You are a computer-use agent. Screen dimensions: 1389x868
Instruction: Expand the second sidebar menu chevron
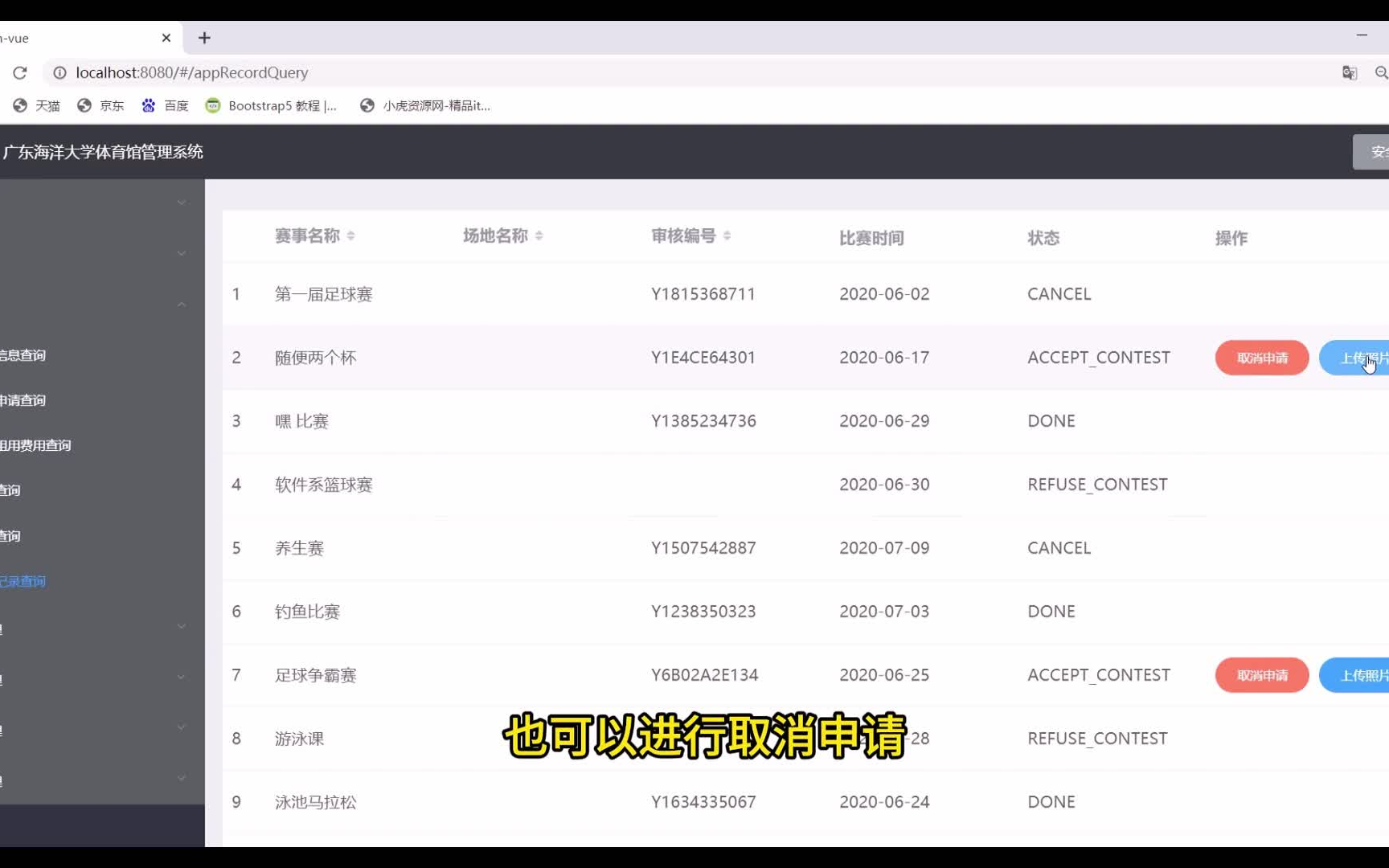[182, 253]
